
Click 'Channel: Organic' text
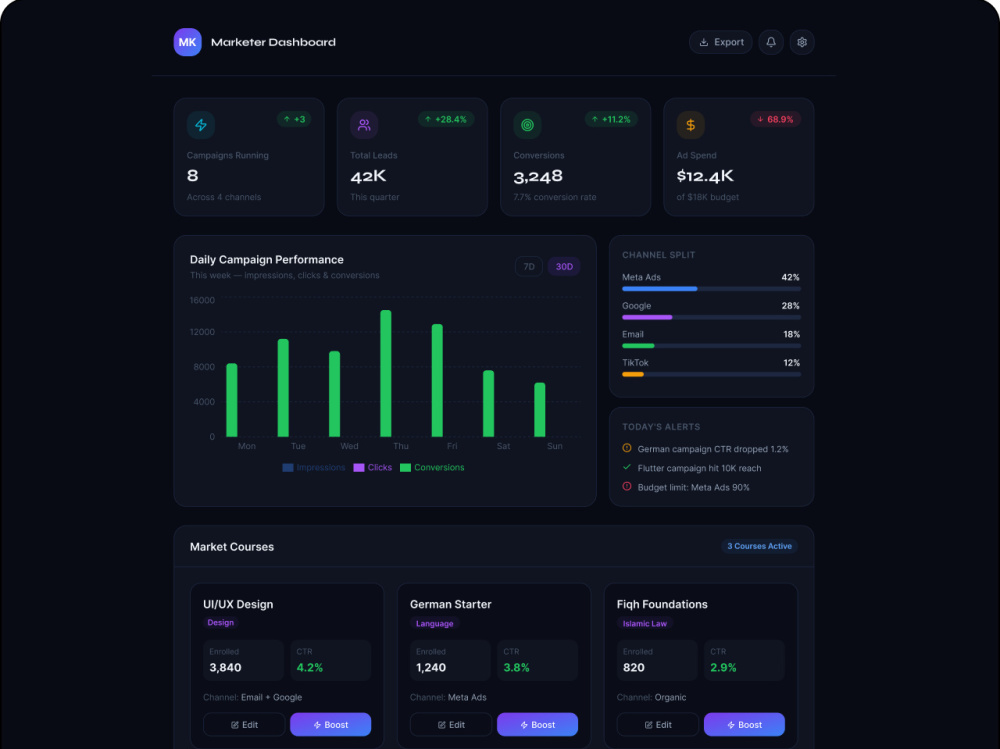click(651, 697)
